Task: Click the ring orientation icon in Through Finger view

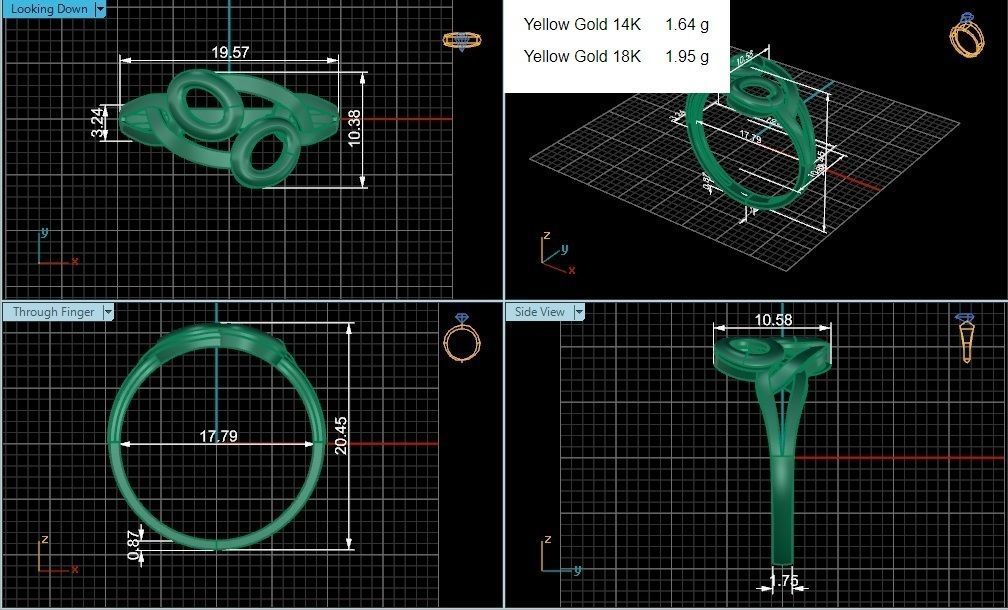Action: coord(462,337)
